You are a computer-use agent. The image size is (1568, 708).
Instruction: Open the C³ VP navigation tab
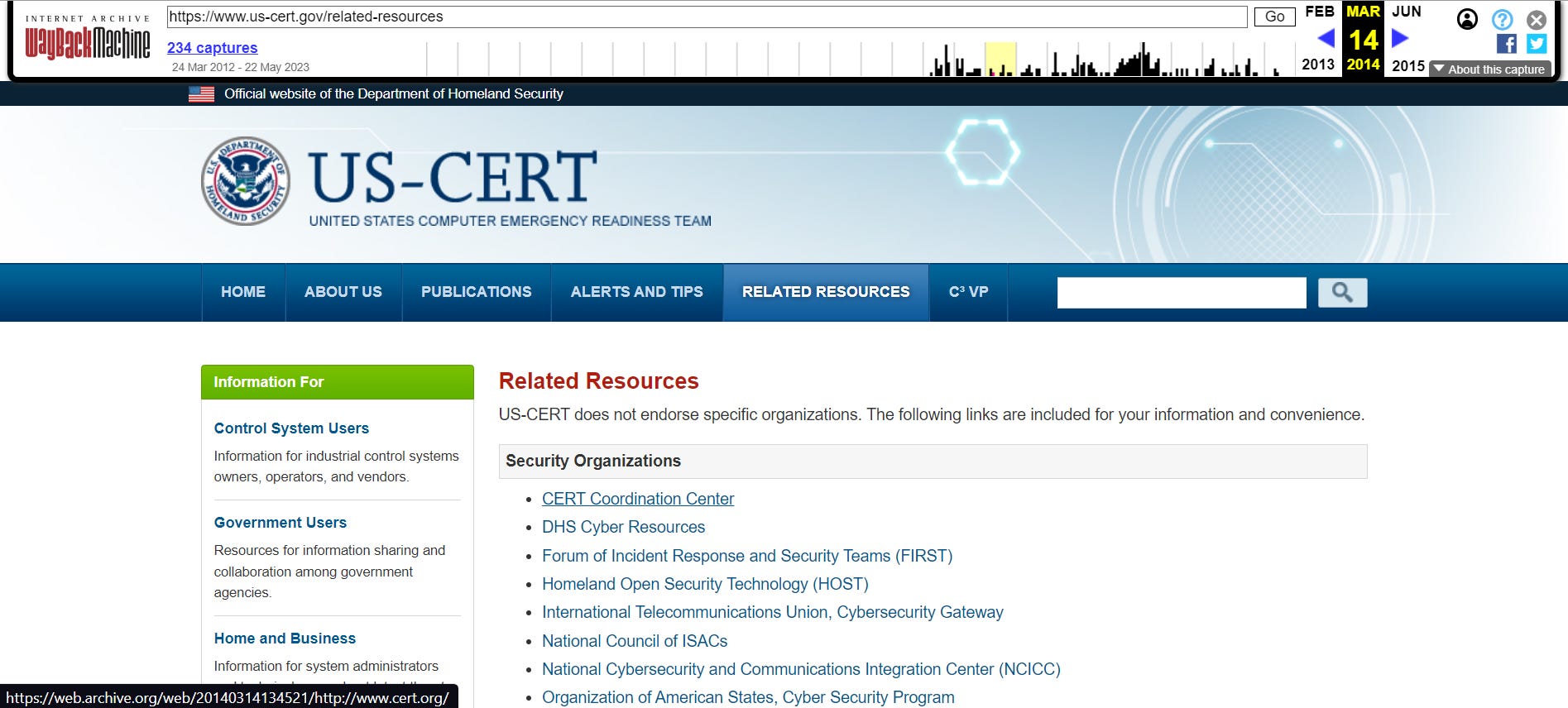tap(969, 292)
